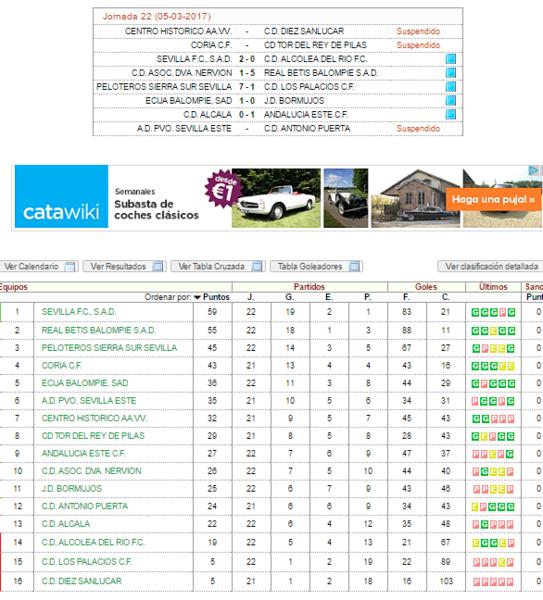Screen dimensions: 543x600
Task: Click the last-five results icons for Sevilla F.C.
Action: coord(493,312)
